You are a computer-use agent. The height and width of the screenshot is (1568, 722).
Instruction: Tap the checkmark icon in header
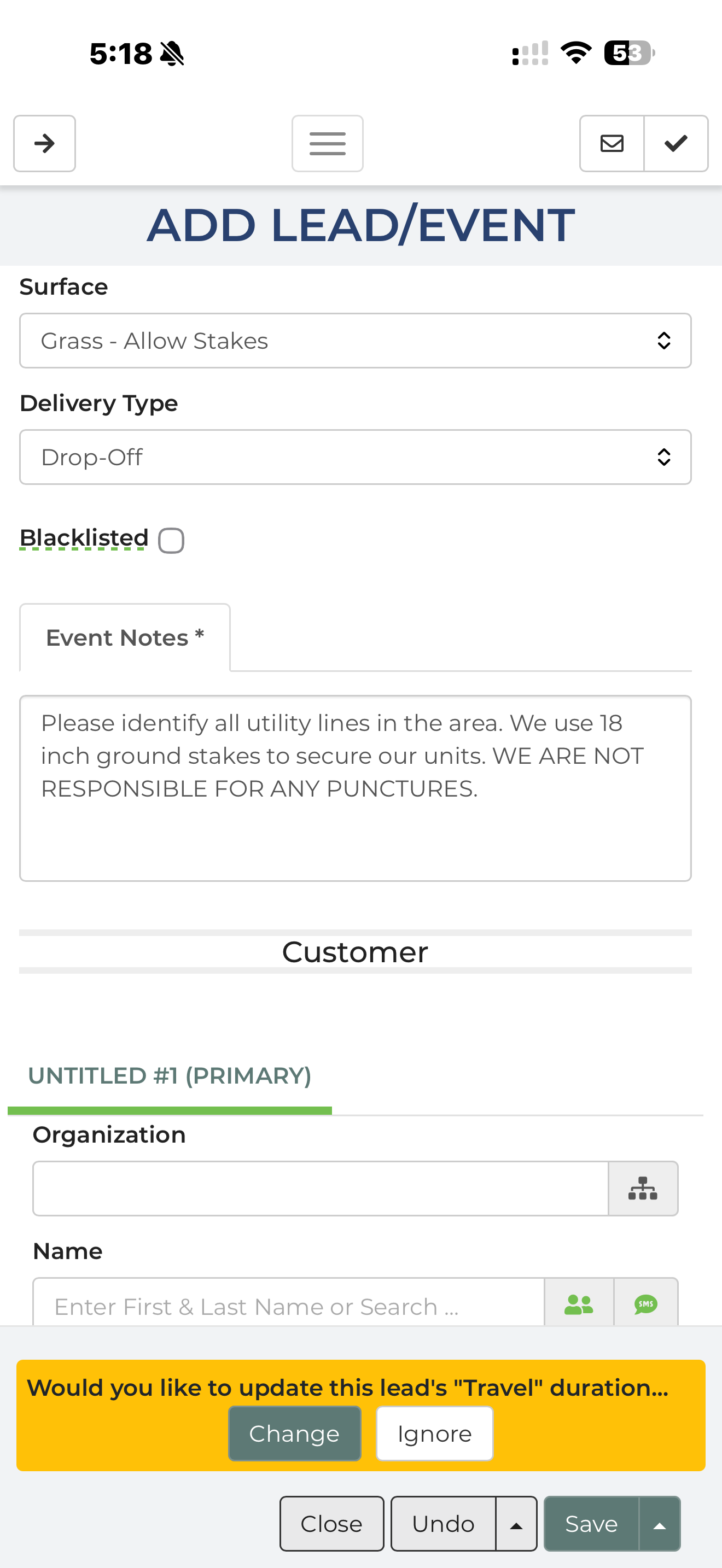(676, 144)
